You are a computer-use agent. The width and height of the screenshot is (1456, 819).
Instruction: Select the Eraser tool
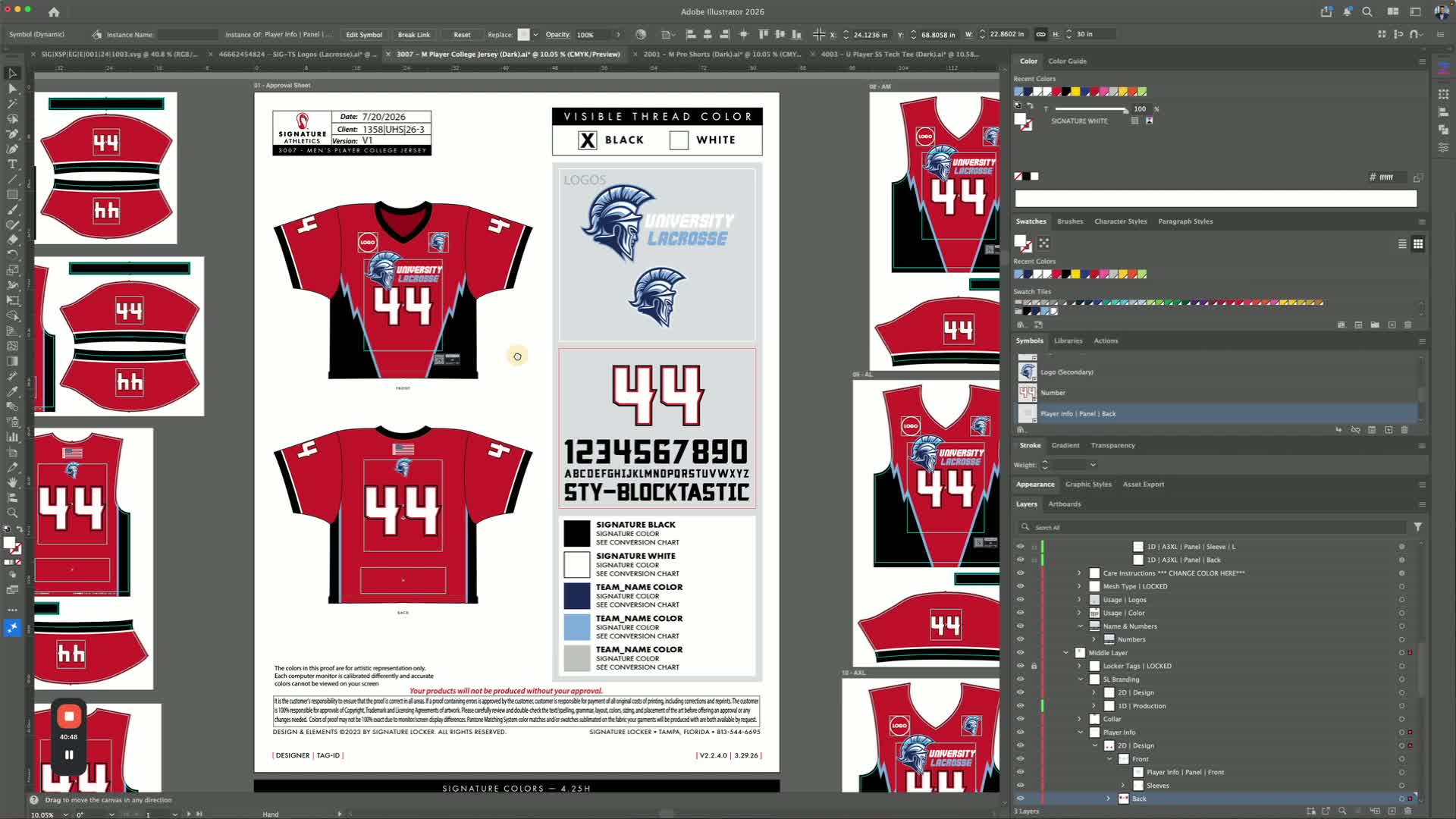(12, 240)
